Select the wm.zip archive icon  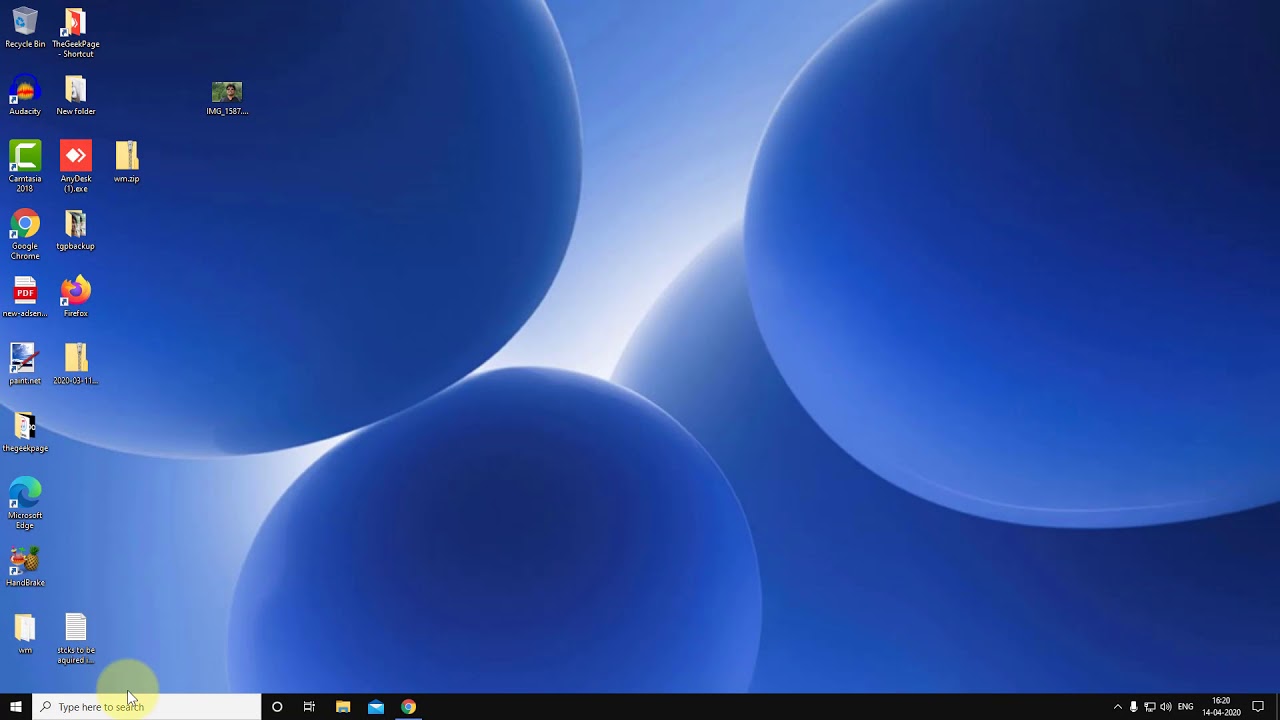click(127, 162)
